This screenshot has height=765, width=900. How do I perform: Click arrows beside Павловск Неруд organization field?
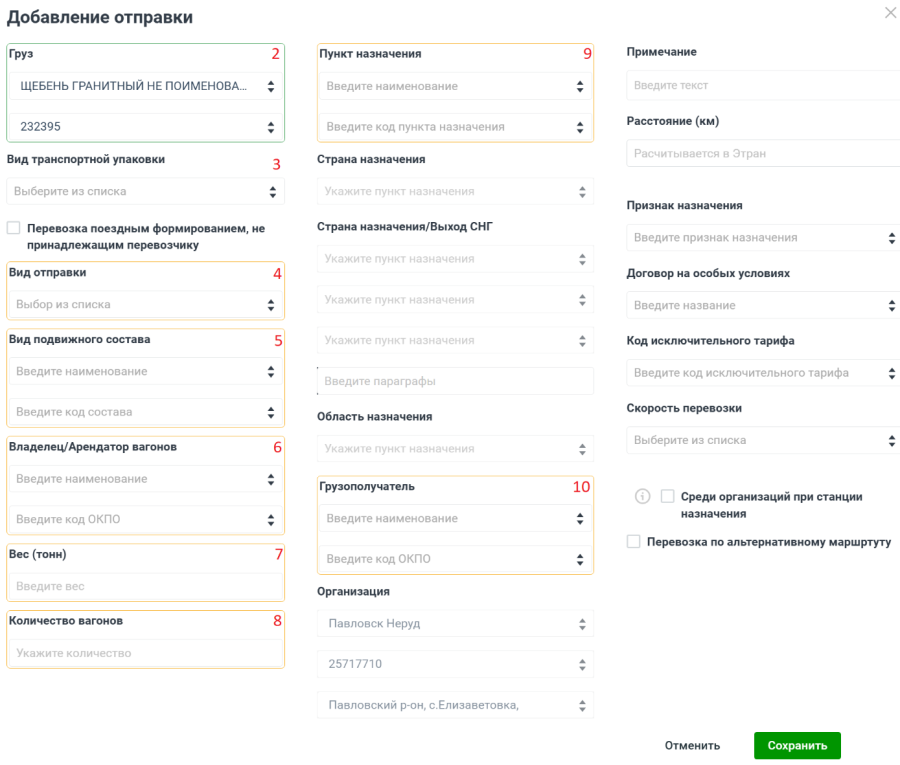click(x=581, y=624)
